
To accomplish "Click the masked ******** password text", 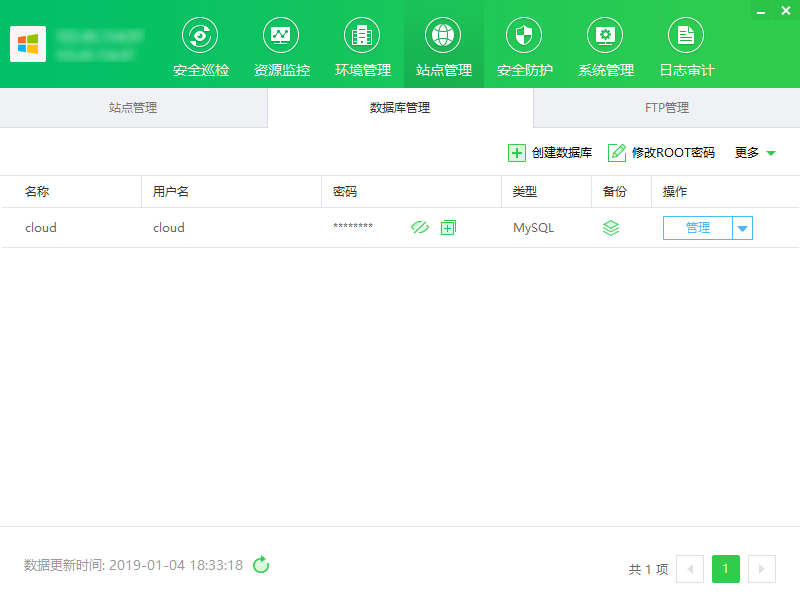I will (353, 226).
